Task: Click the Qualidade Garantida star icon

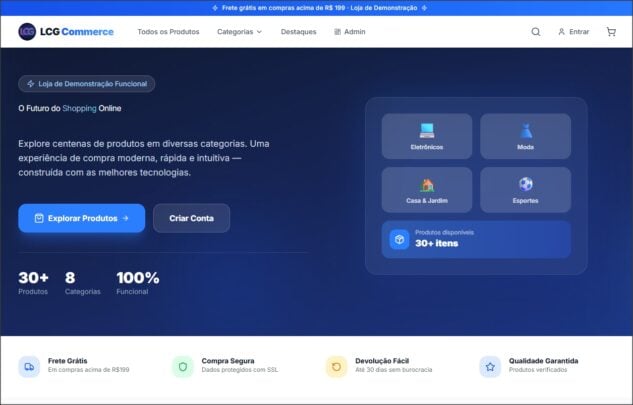Action: (490, 366)
